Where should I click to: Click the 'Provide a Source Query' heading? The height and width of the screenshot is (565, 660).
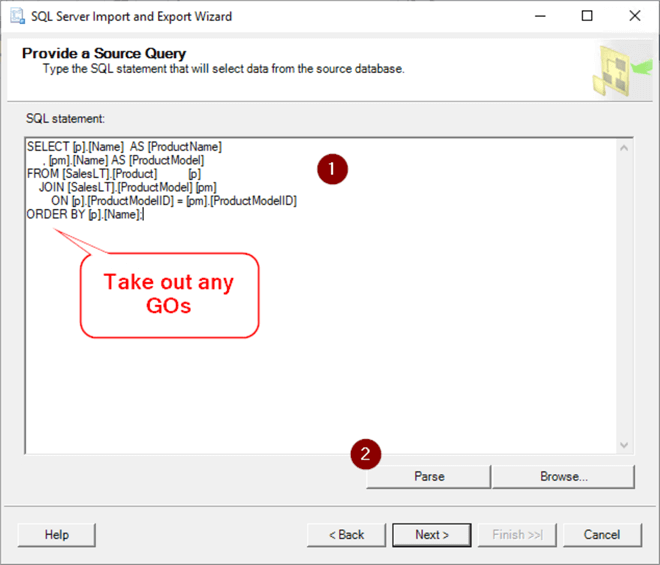tap(104, 53)
